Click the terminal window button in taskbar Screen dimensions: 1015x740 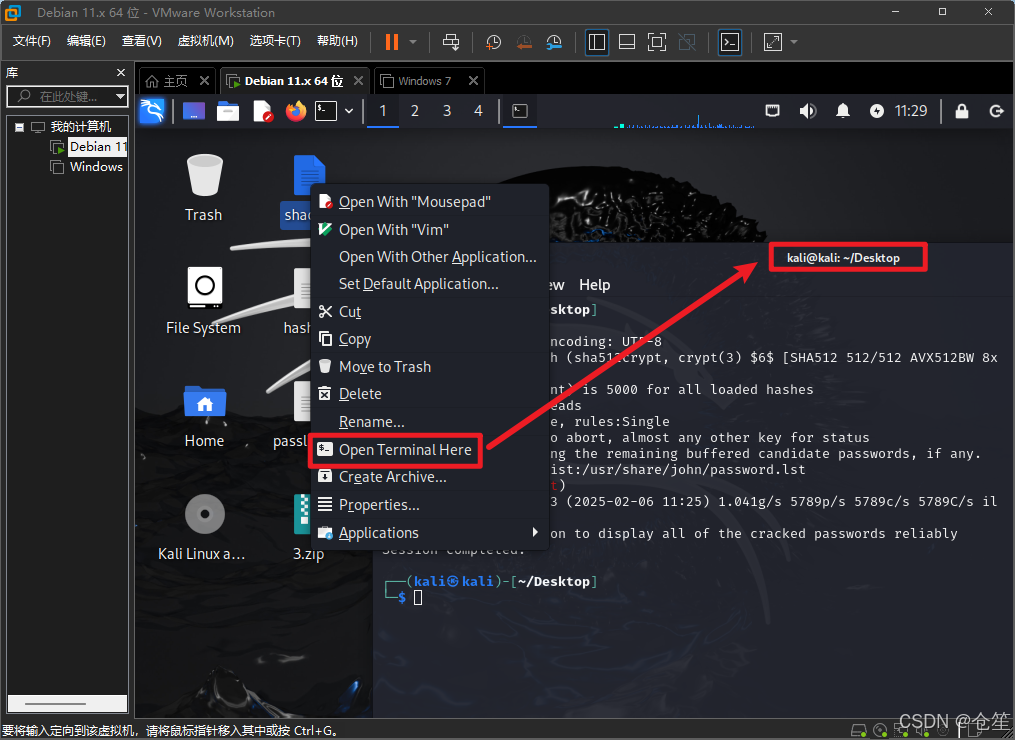point(520,111)
